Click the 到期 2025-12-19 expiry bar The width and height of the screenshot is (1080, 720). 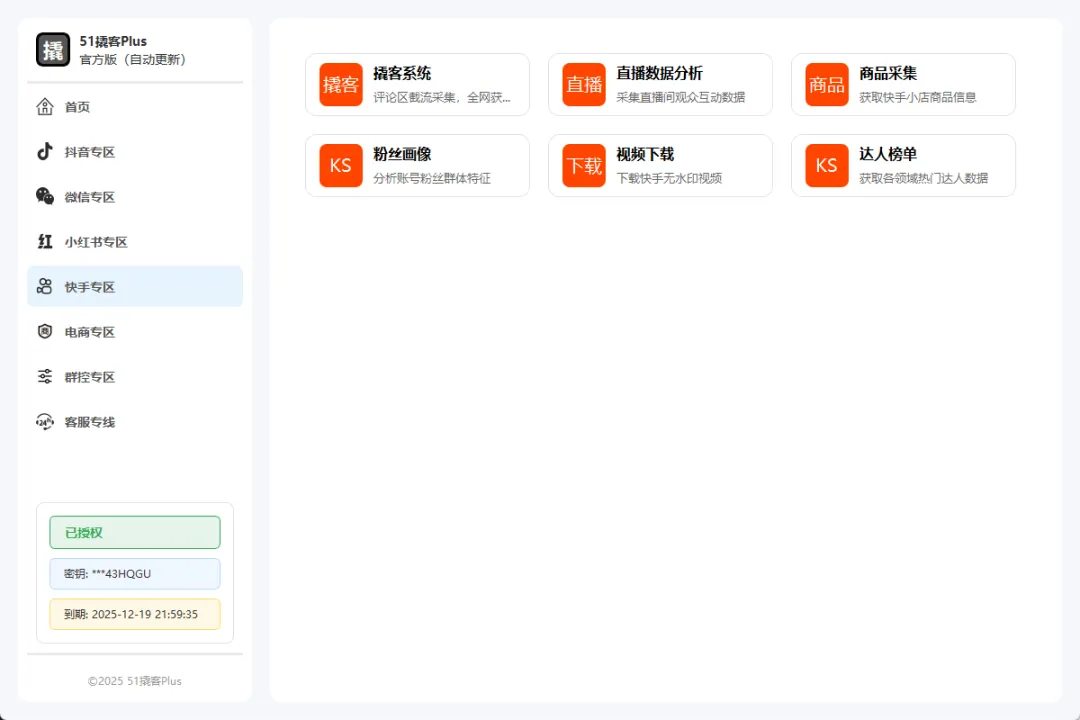(x=134, y=614)
